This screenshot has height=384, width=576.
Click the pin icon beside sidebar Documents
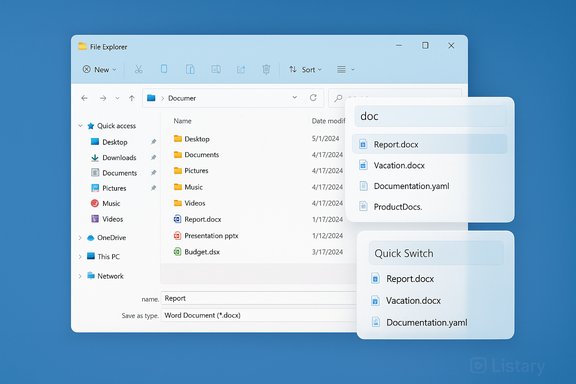coord(154,173)
